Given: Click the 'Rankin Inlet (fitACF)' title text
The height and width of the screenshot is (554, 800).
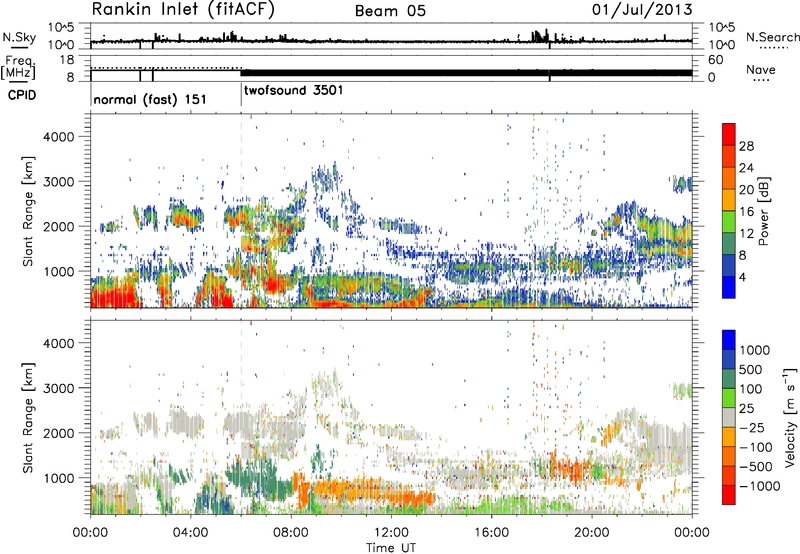Looking at the screenshot, I should [183, 10].
